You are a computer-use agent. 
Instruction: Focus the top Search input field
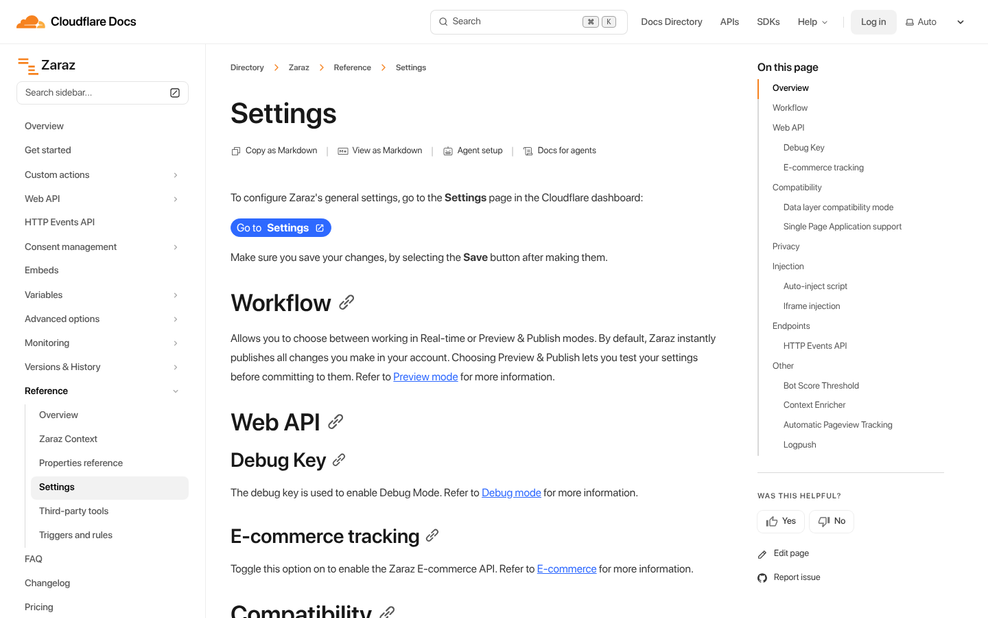pos(529,22)
